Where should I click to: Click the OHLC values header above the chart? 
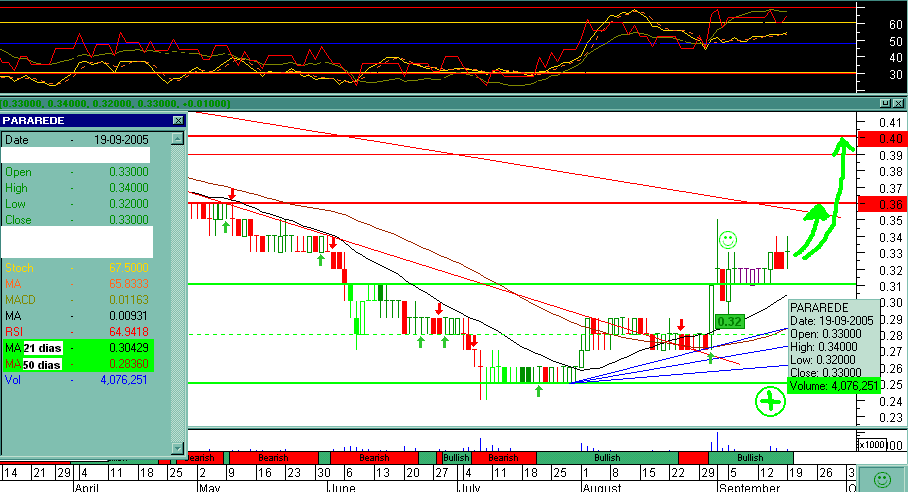tap(115, 104)
